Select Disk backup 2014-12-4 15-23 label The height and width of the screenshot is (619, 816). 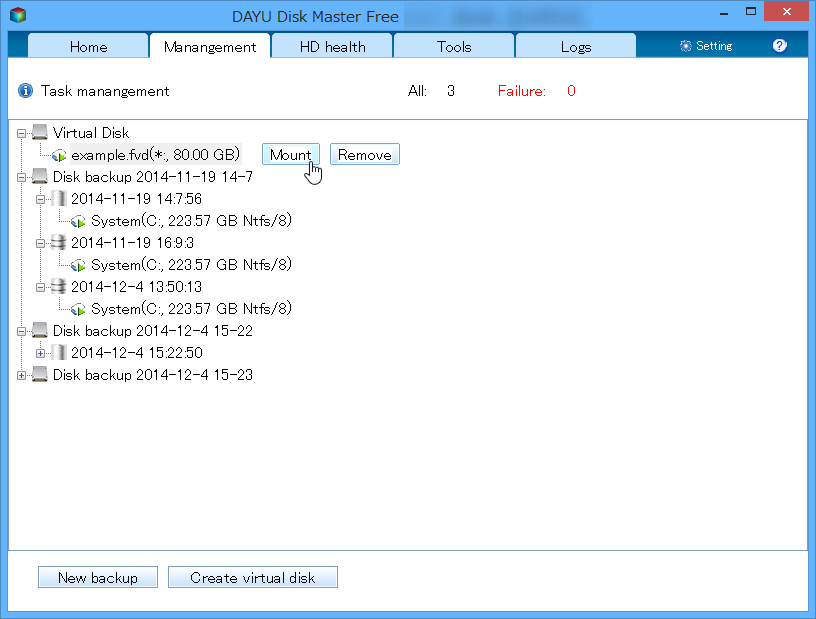152,375
